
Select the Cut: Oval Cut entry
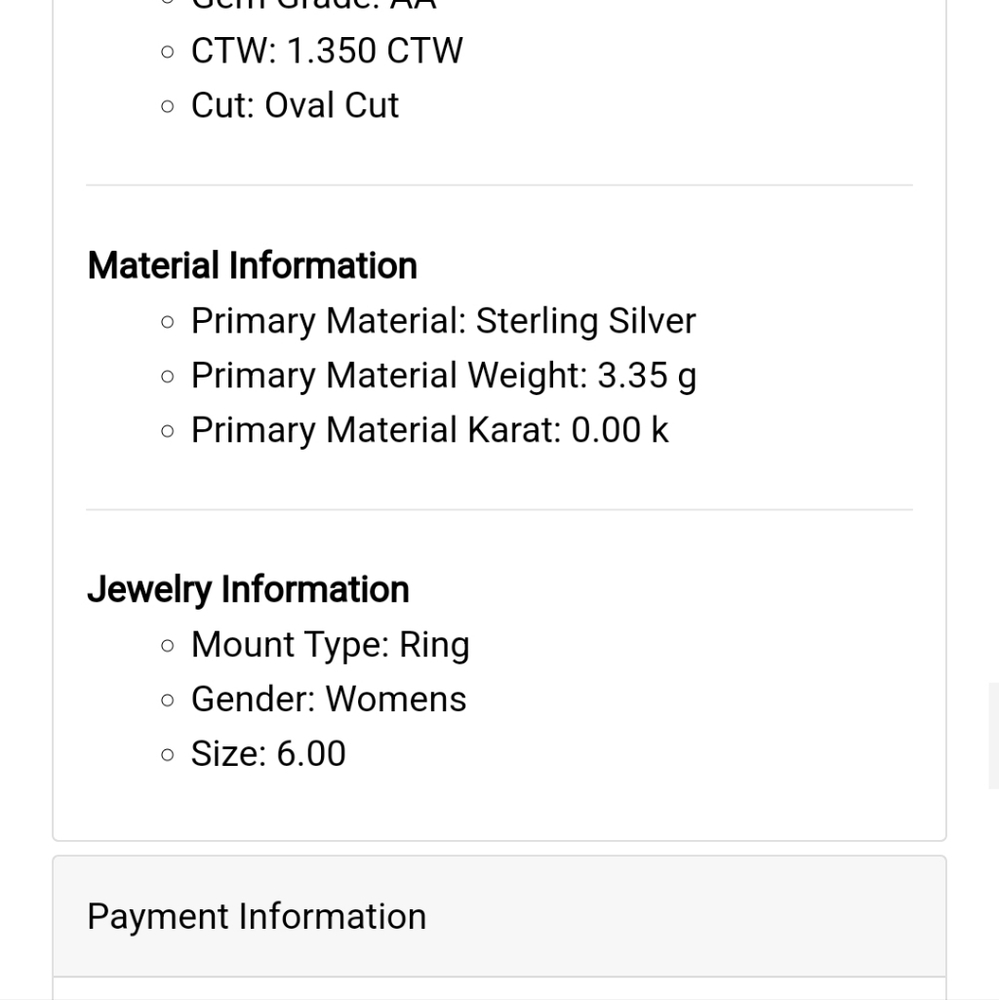295,105
